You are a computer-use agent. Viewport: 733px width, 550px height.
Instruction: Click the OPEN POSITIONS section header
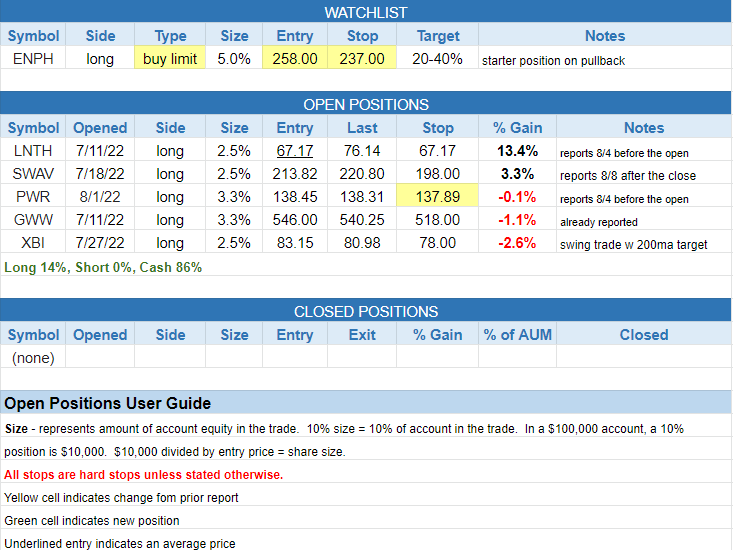pyautogui.click(x=366, y=104)
